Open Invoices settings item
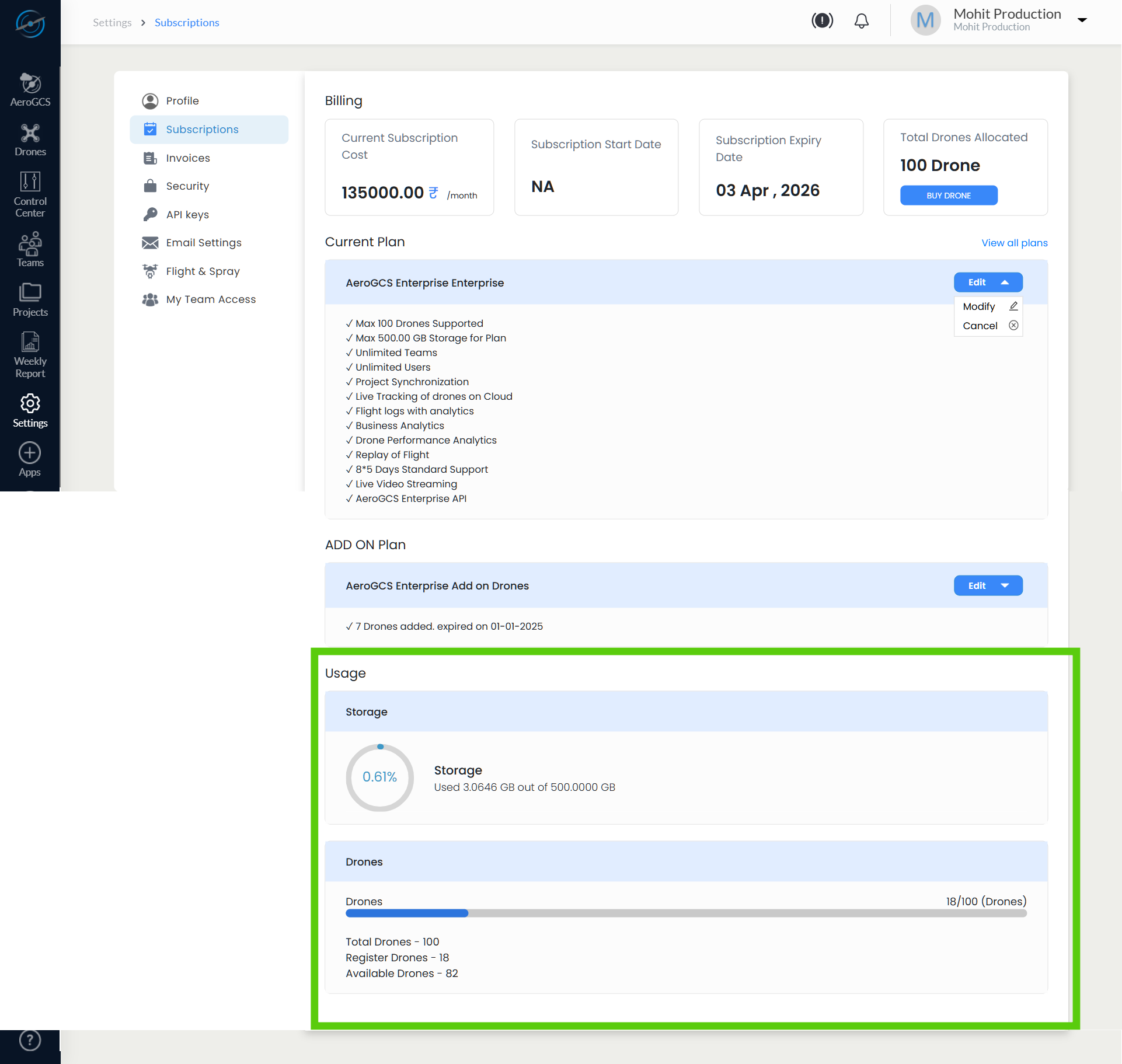The height and width of the screenshot is (1064, 1122). pos(209,158)
